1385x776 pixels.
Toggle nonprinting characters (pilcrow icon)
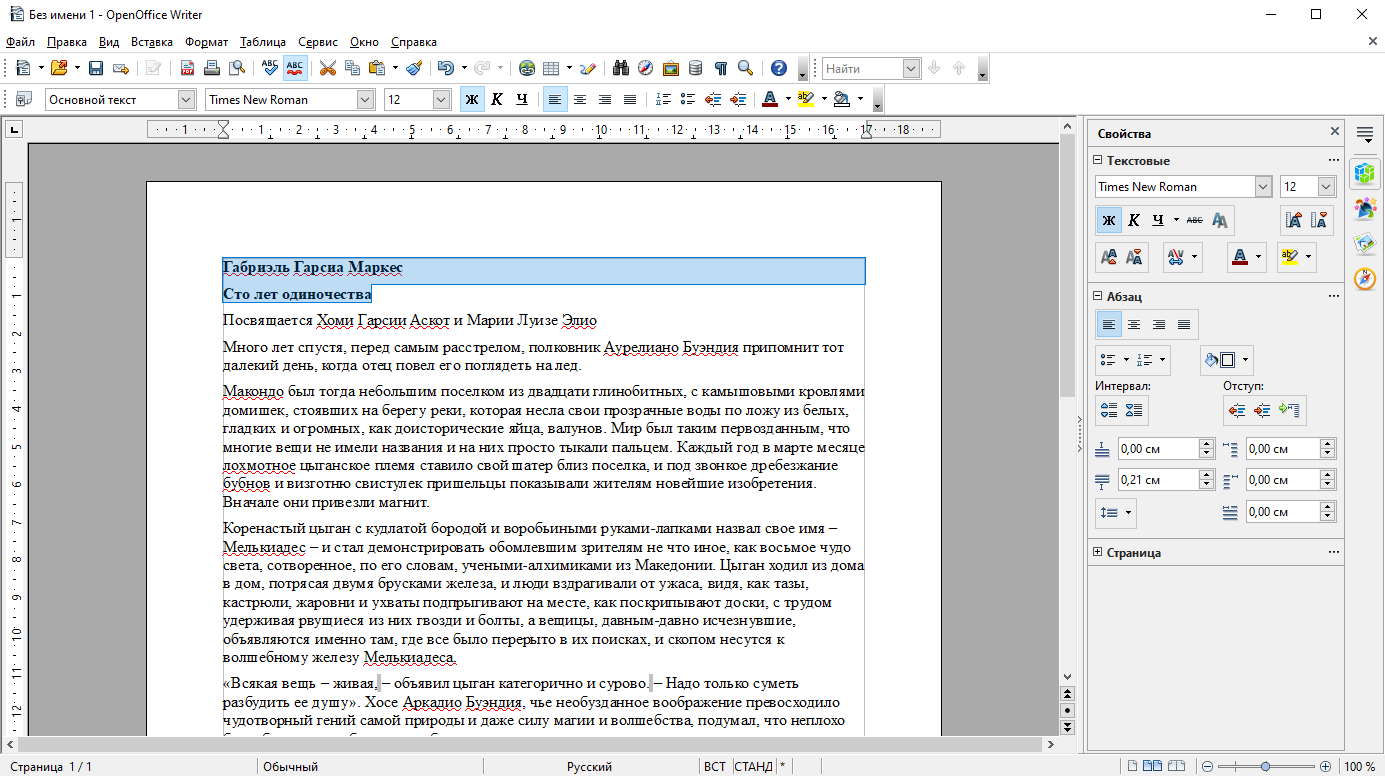point(720,68)
